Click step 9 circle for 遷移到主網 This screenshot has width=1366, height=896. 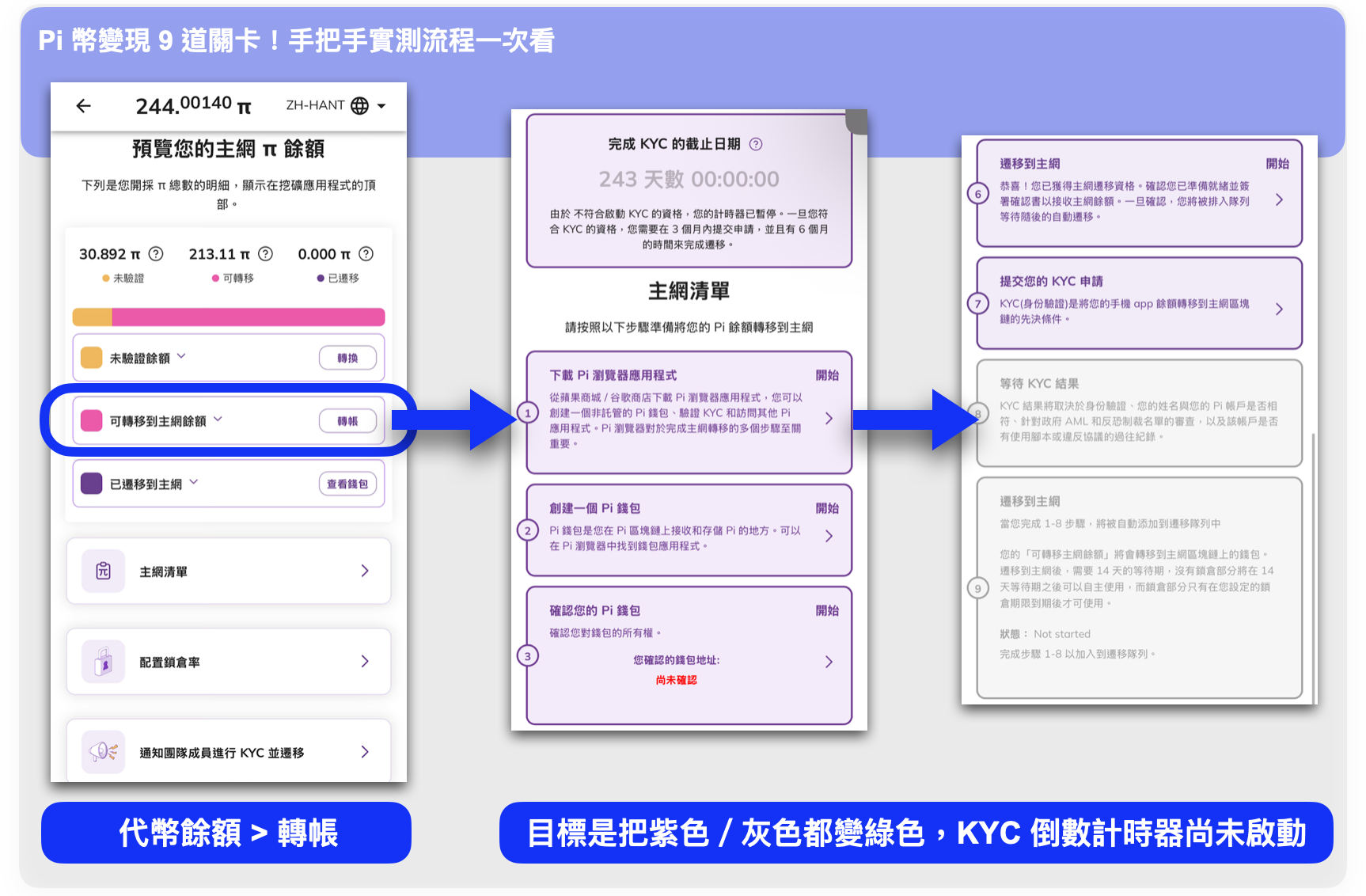pos(978,588)
